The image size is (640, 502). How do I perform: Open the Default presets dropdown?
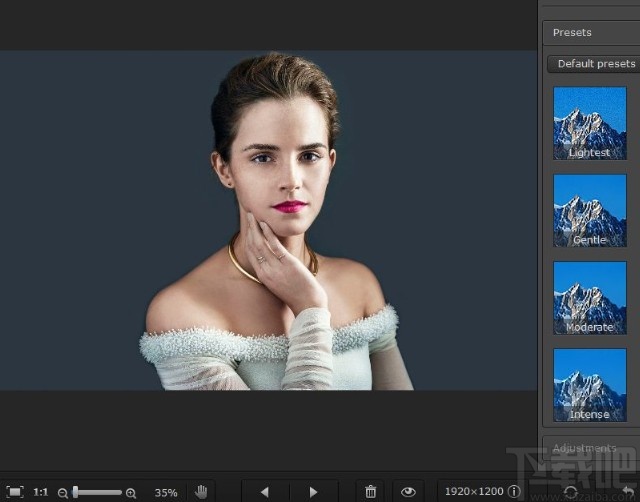595,64
